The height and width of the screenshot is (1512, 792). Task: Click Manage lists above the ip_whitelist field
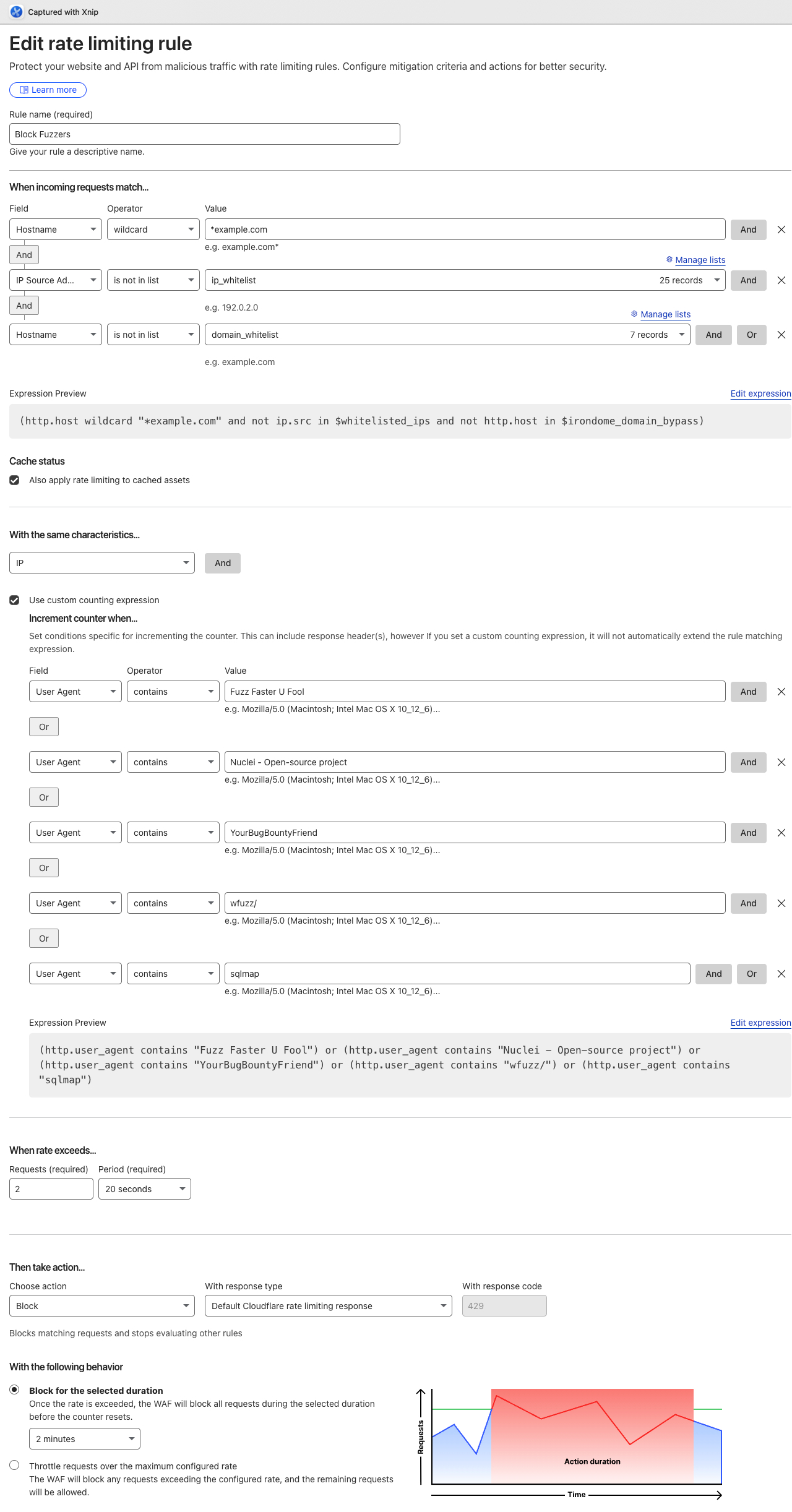[700, 260]
